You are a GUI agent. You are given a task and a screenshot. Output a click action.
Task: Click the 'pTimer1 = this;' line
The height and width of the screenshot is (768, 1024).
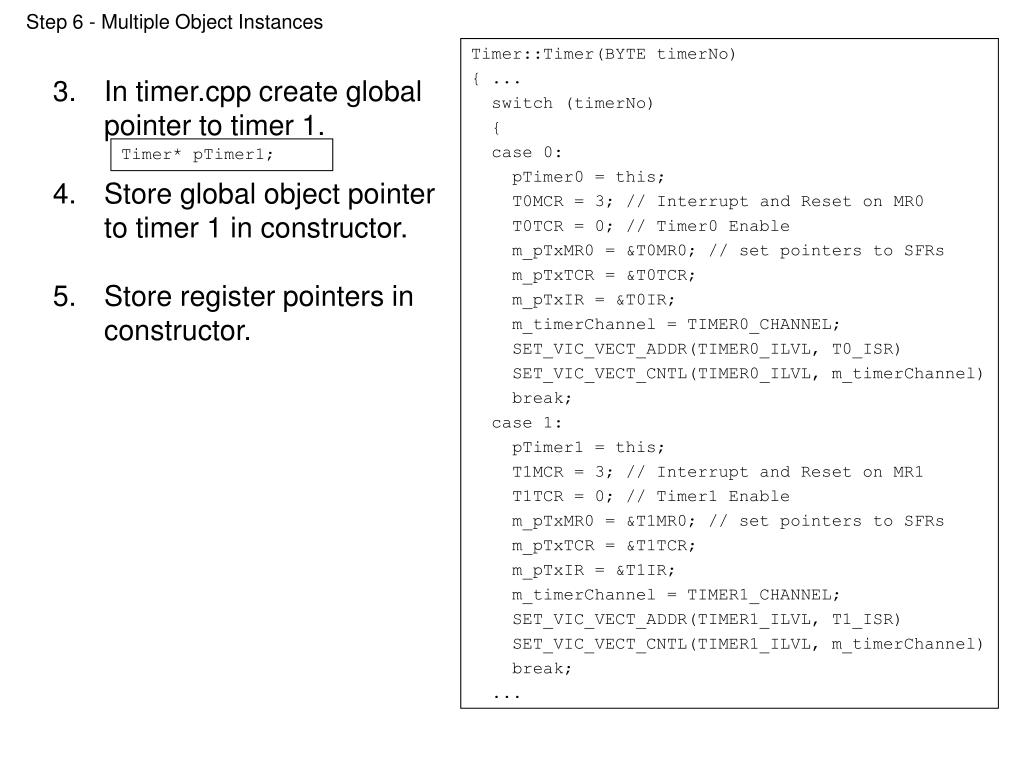coord(588,447)
